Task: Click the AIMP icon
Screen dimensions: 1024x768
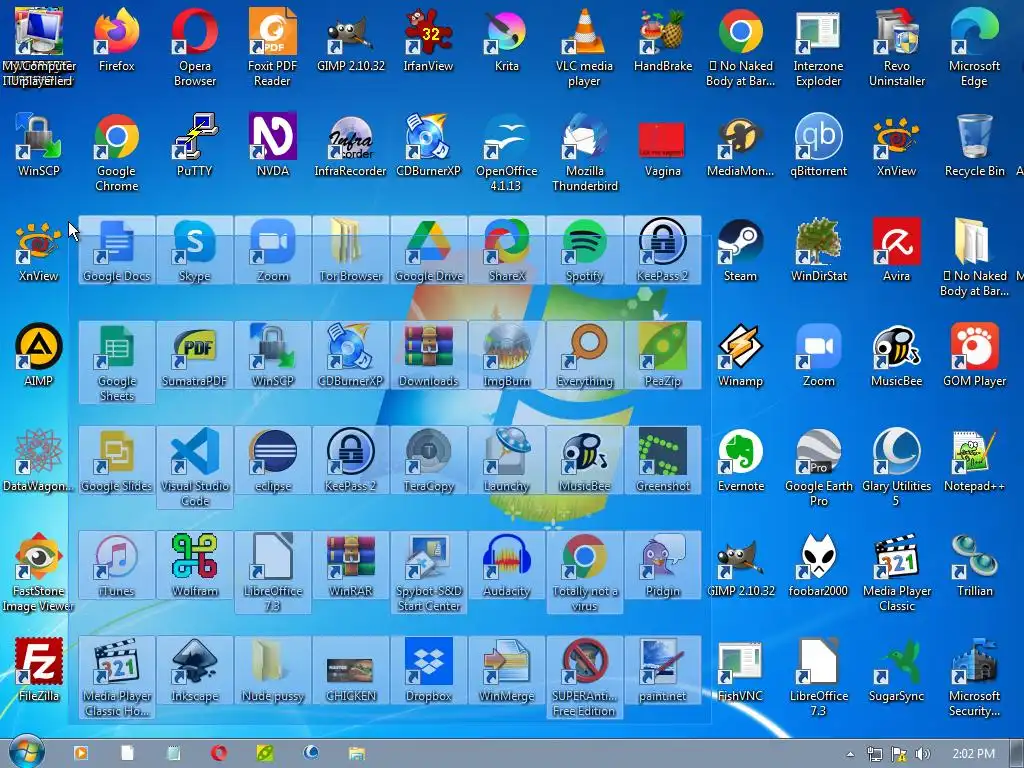Action: pos(39,355)
